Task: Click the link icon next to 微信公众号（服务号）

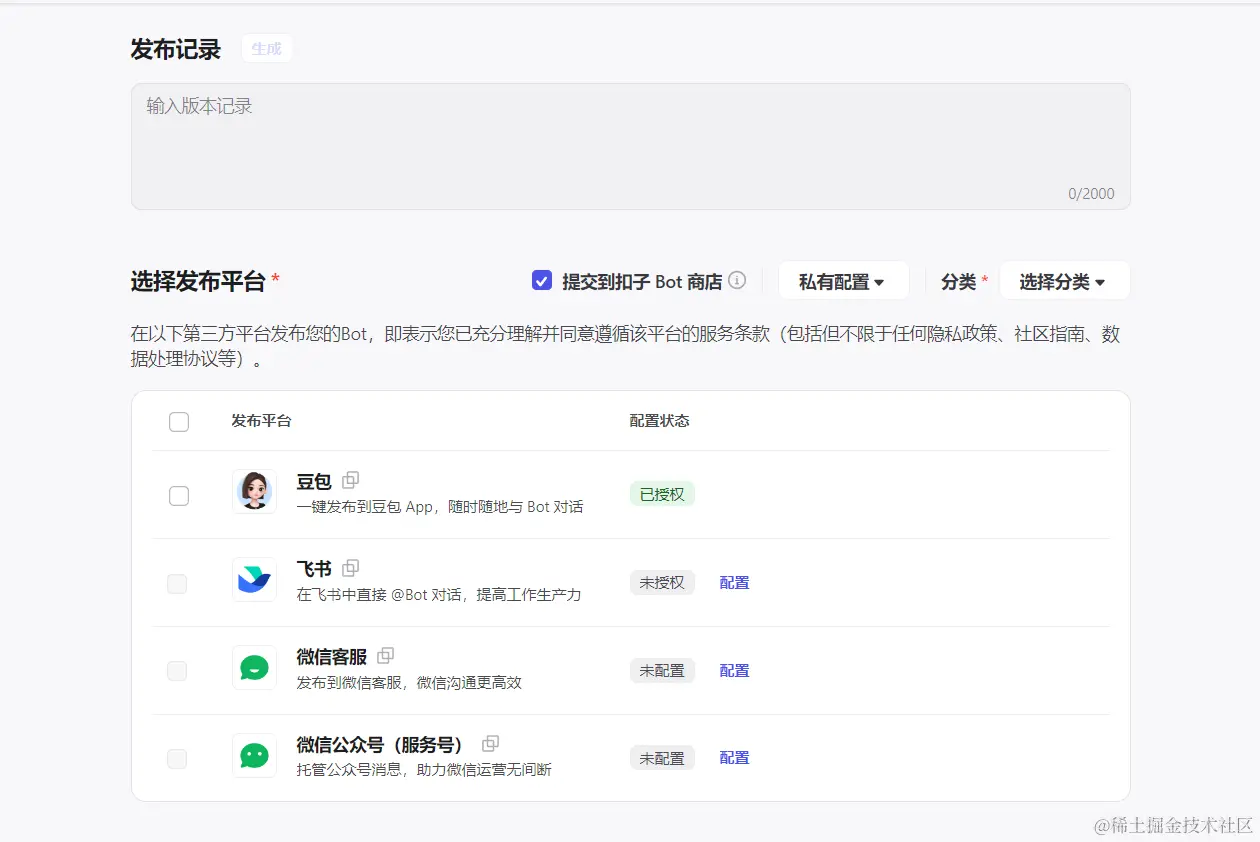Action: click(x=490, y=744)
